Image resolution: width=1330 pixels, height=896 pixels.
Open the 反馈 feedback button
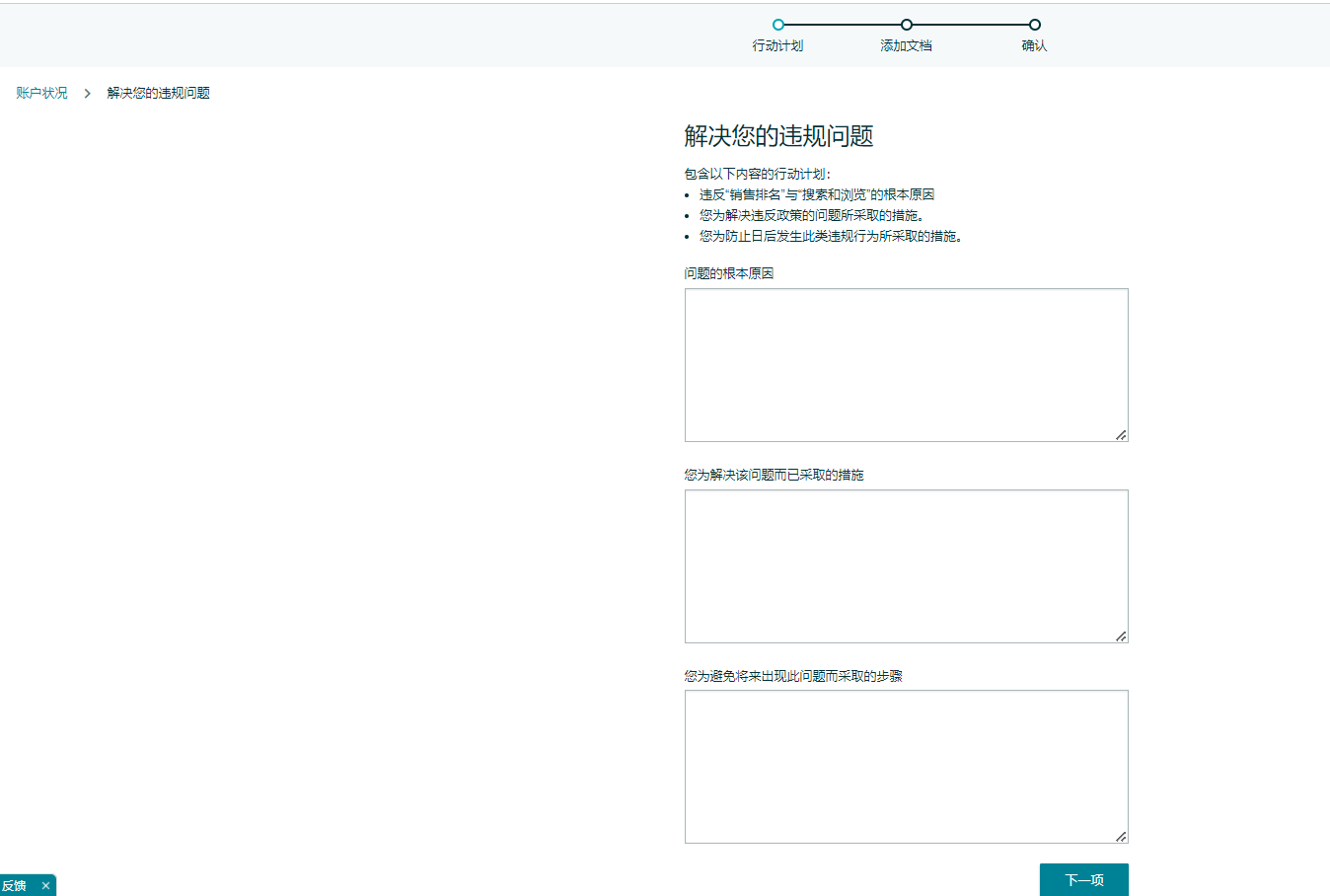[x=15, y=886]
